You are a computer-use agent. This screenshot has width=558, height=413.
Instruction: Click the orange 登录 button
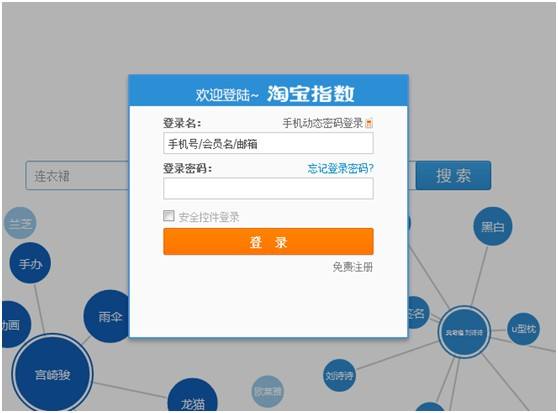[268, 242]
